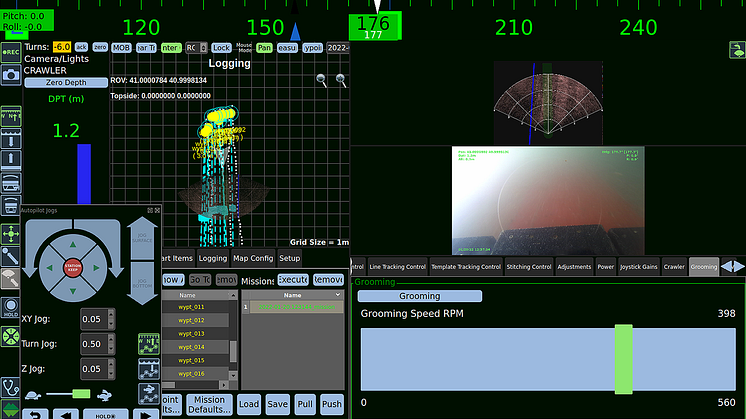The image size is (746, 419).
Task: Select the 2022-01-20 mission row
Action: coord(296,307)
